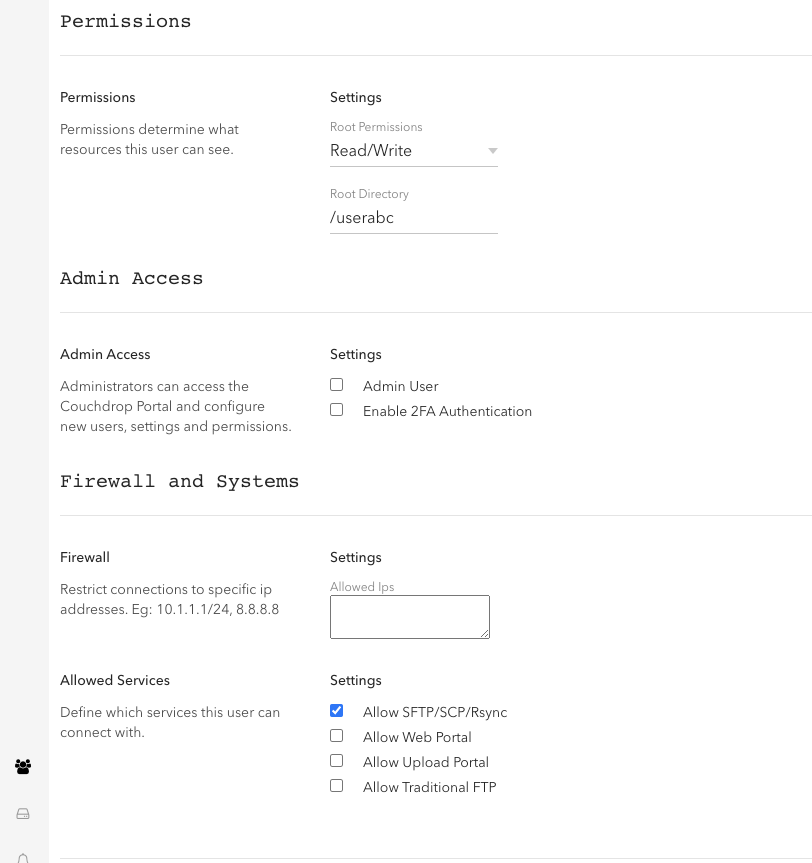Click the Admin Access section heading
The image size is (812, 863).
click(x=131, y=279)
